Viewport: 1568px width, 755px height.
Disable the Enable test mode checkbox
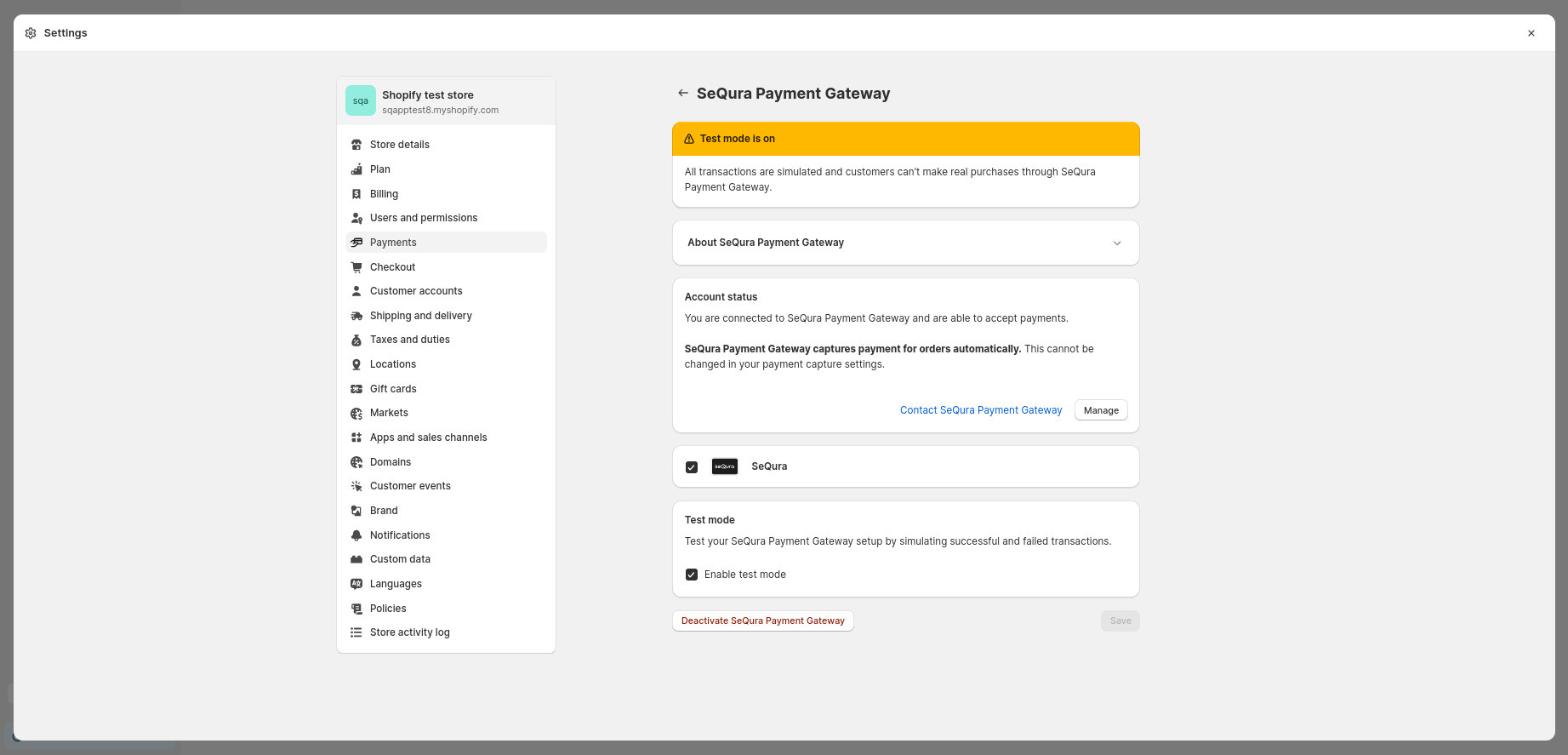click(692, 575)
